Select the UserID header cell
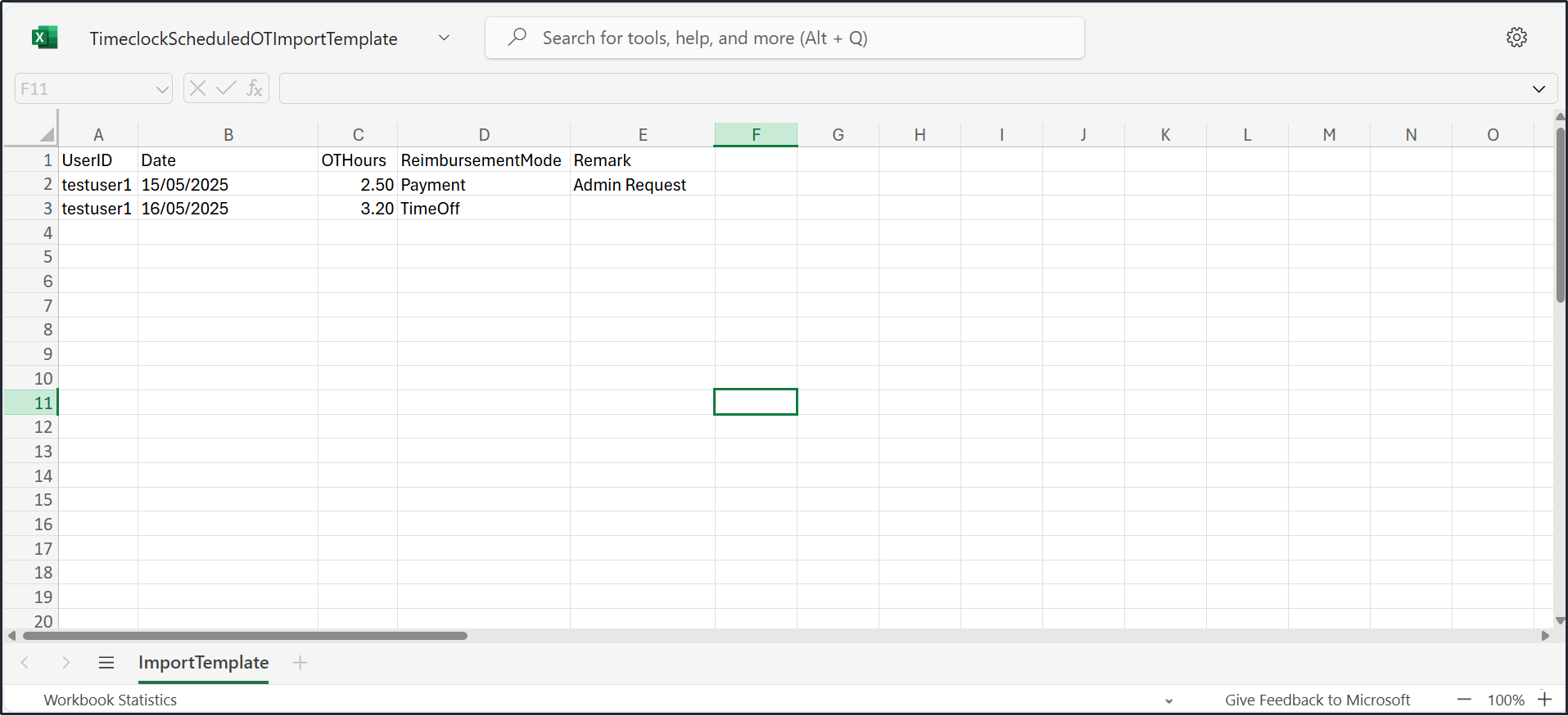Viewport: 1568px width, 716px height. pyautogui.click(x=98, y=160)
